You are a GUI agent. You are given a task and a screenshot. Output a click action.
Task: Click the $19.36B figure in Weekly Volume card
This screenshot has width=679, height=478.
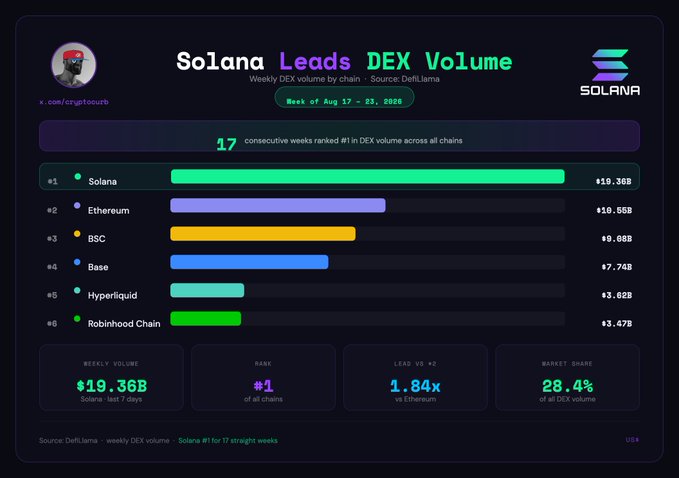112,385
